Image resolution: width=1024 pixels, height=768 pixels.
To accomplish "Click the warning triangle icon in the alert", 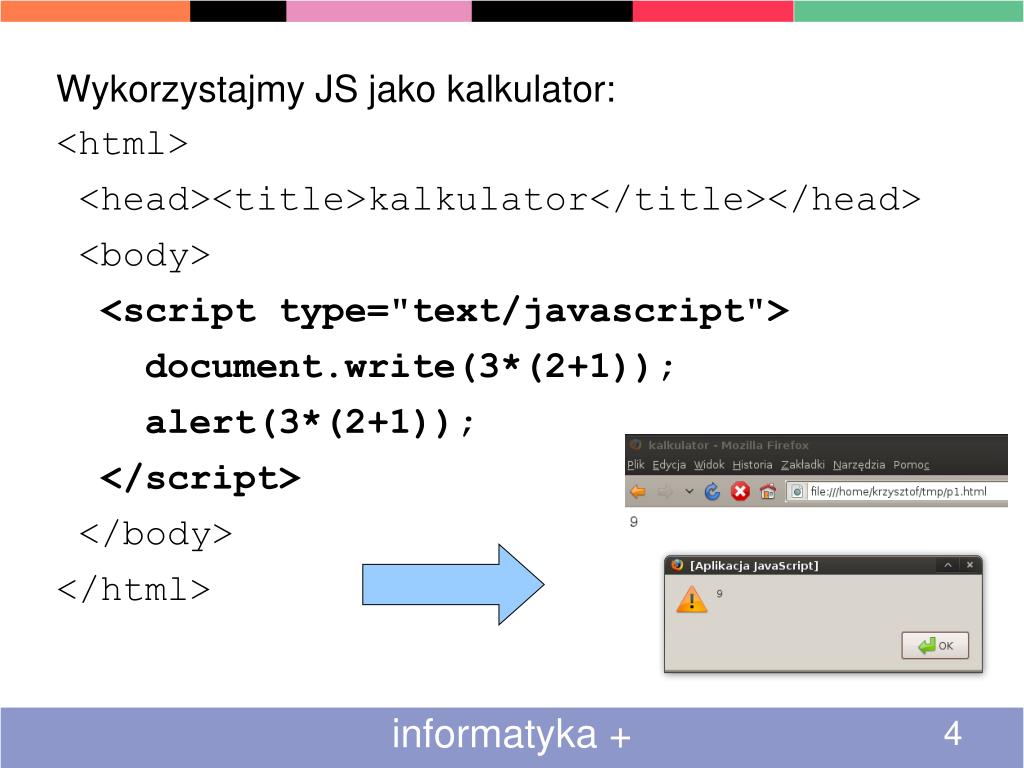I will [692, 599].
